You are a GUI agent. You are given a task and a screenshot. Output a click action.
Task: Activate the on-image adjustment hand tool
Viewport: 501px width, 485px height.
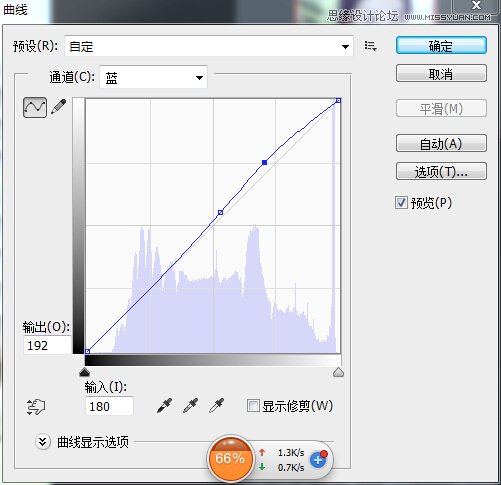coord(36,406)
